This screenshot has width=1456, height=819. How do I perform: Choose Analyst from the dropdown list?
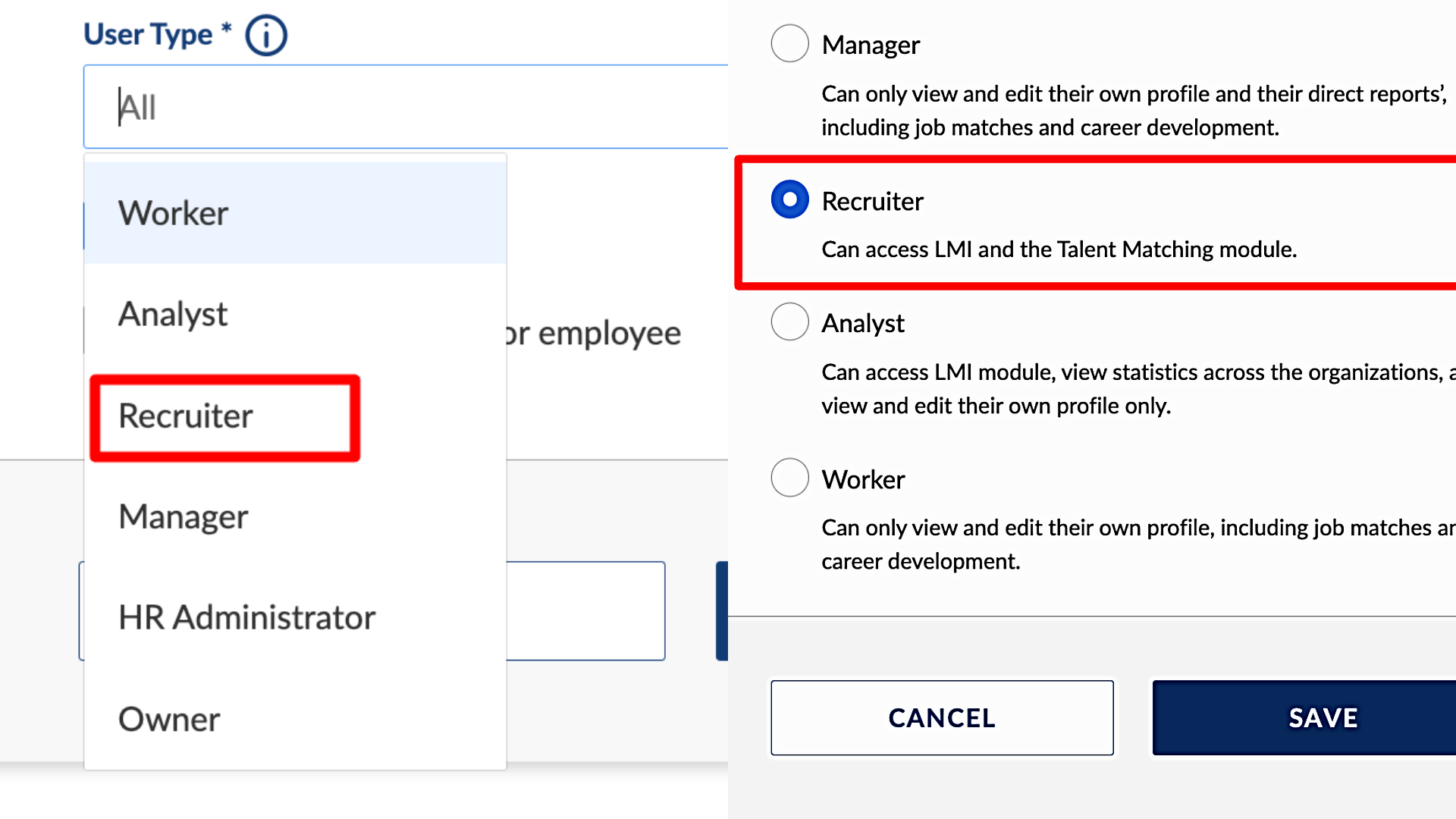[x=173, y=314]
